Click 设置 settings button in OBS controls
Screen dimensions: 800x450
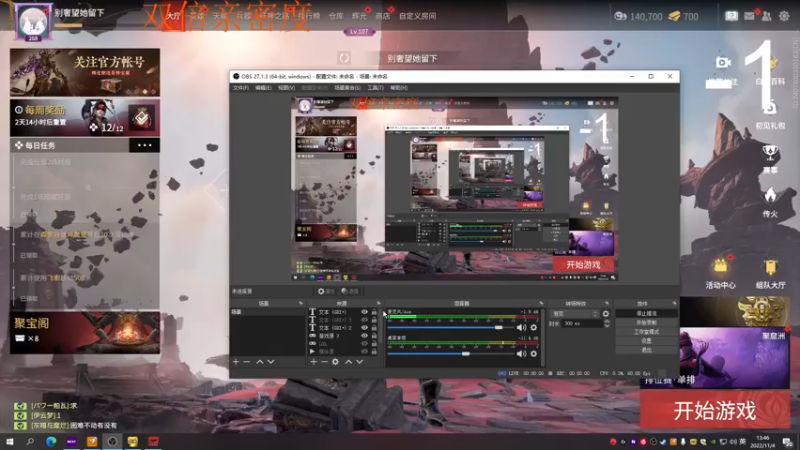click(x=646, y=341)
